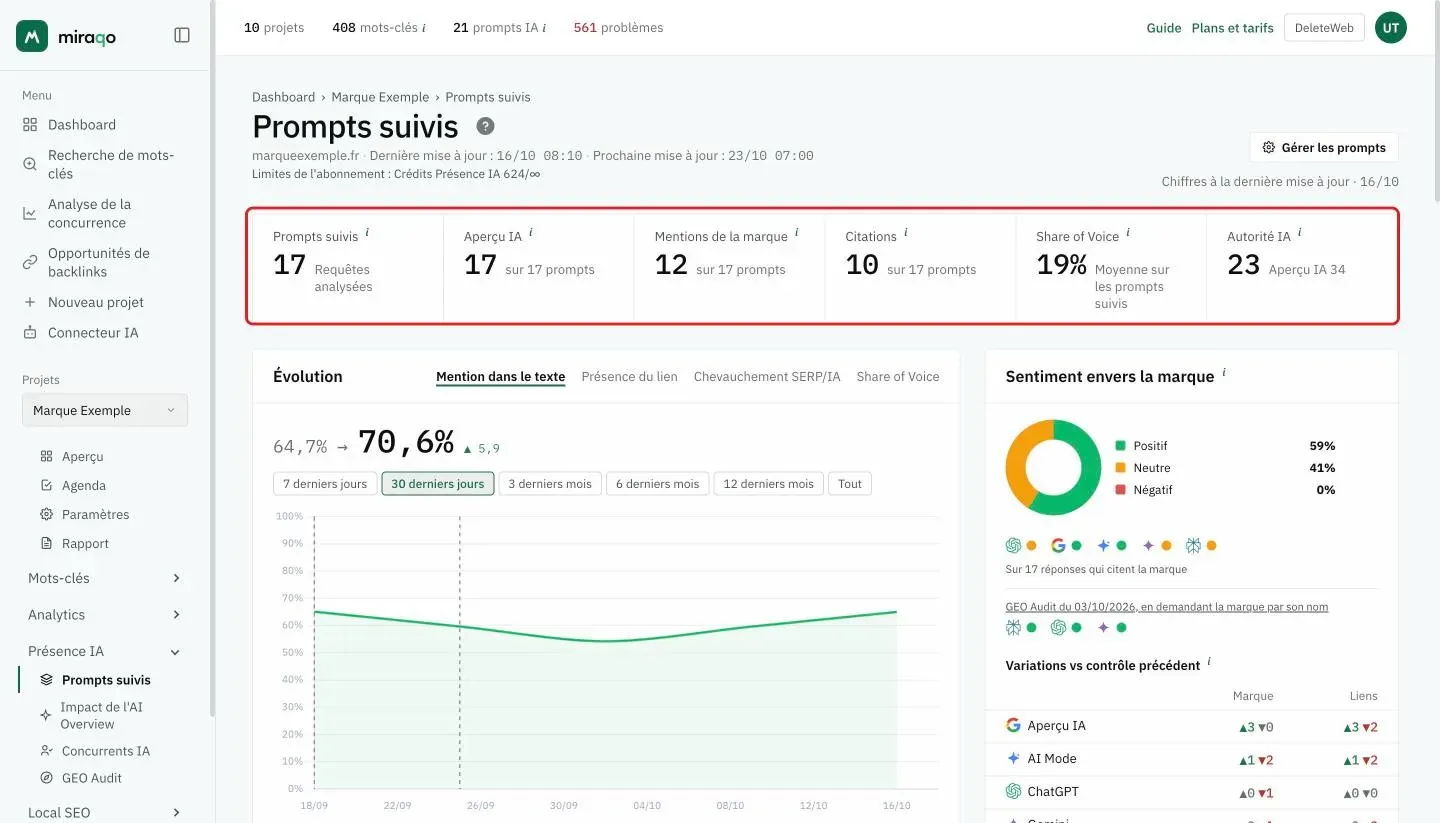This screenshot has height=823, width=1440.
Task: Click the miraqo logo icon
Action: pos(32,36)
